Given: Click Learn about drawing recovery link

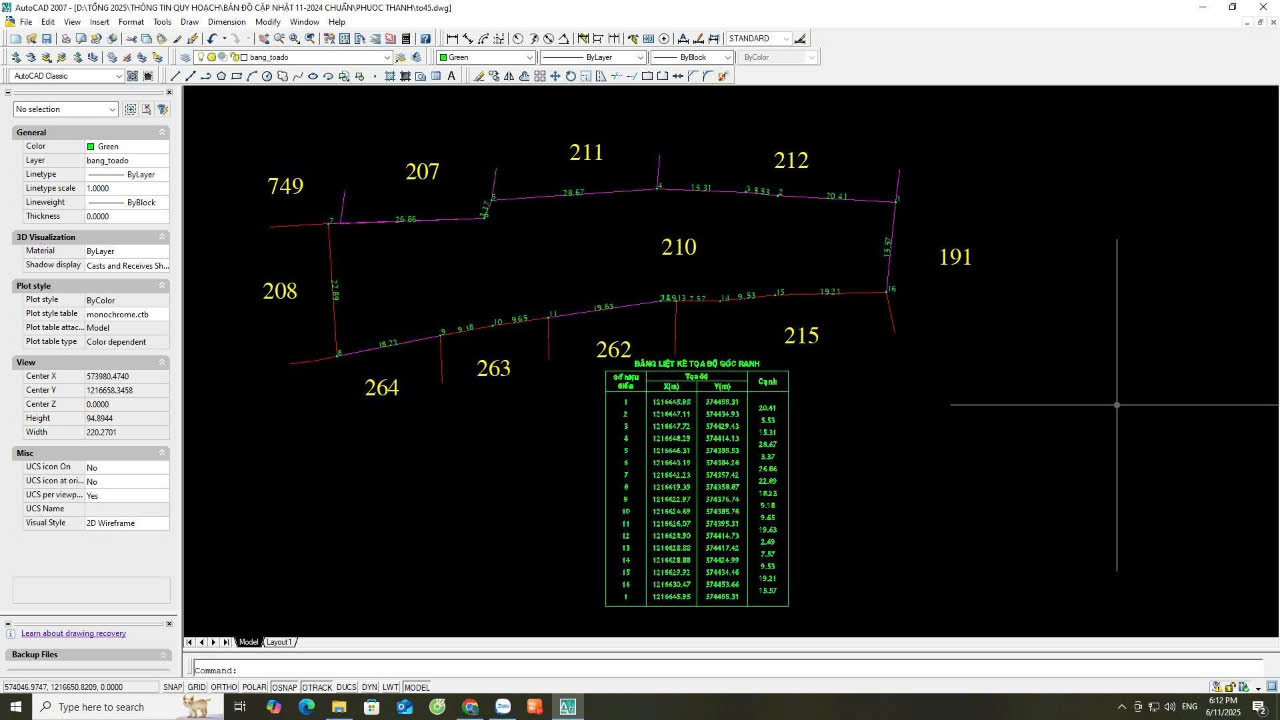Looking at the screenshot, I should pyautogui.click(x=73, y=633).
